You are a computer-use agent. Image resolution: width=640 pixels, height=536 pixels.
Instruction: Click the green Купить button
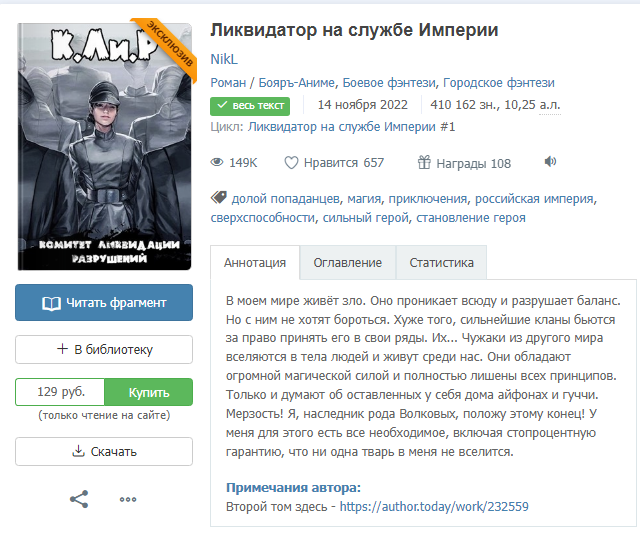pos(149,392)
